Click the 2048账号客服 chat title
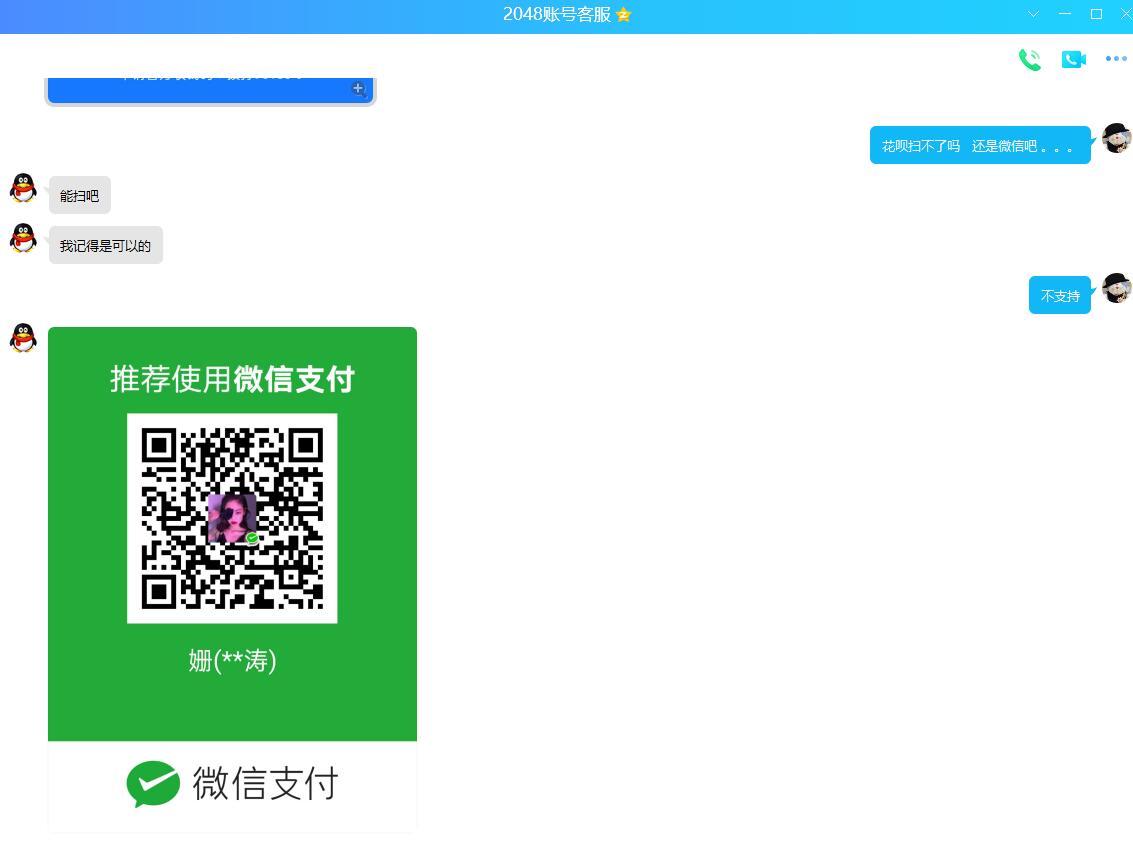1133x856 pixels. click(x=557, y=14)
